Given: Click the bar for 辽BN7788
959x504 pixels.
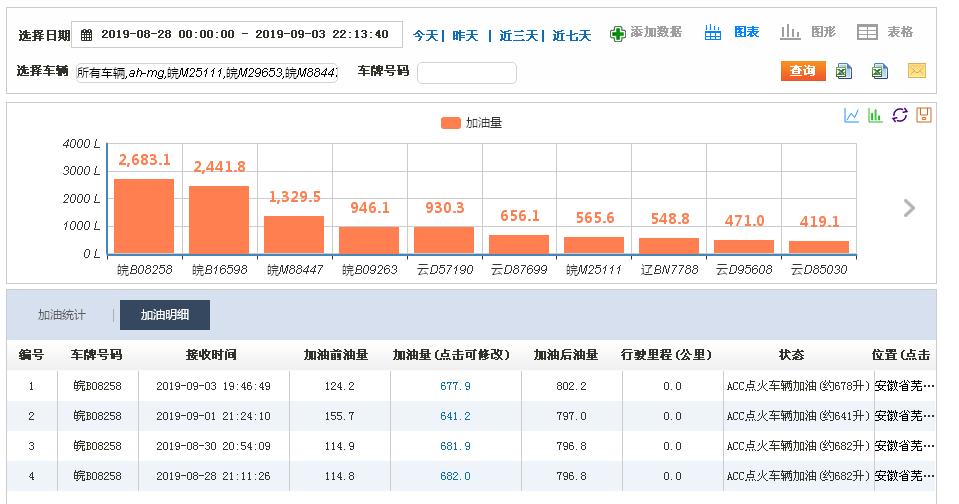Looking at the screenshot, I should (x=669, y=246).
